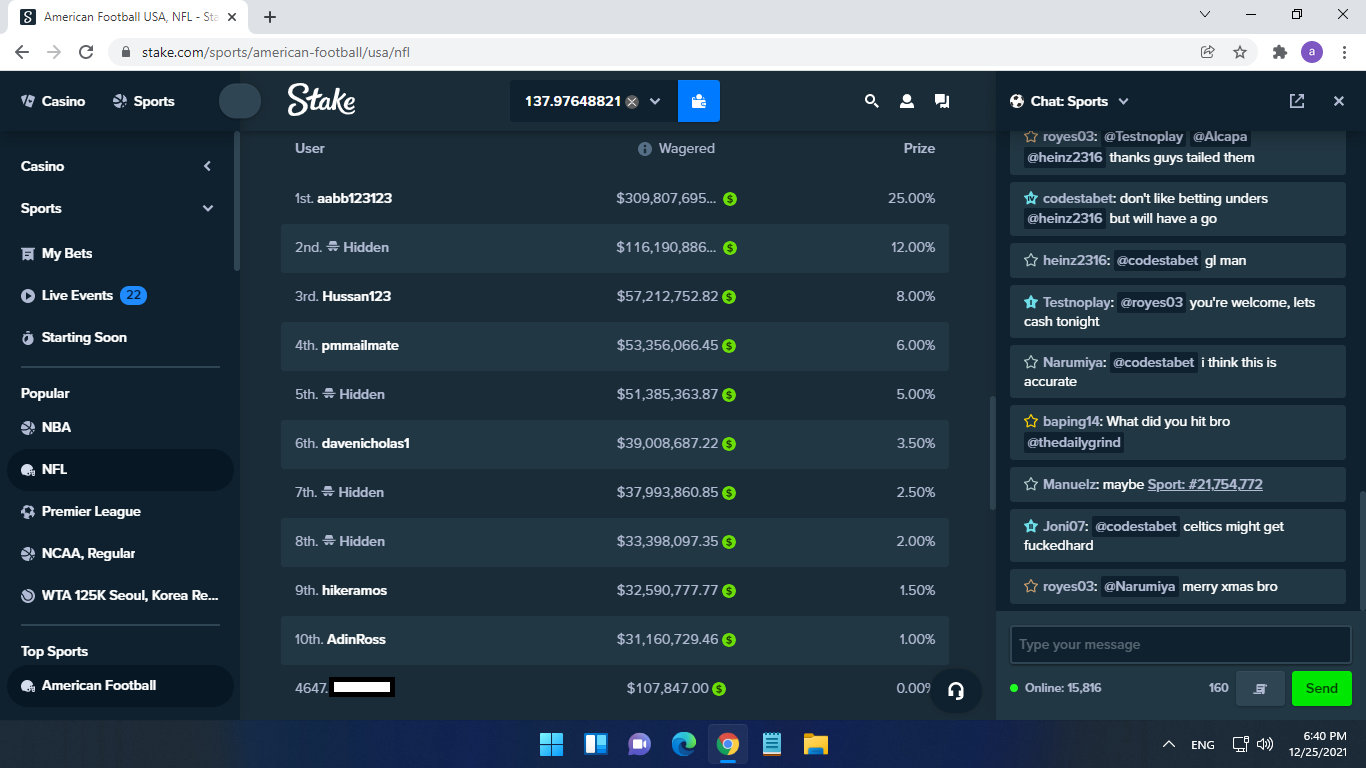Click the search magnifier icon in header

click(x=871, y=101)
